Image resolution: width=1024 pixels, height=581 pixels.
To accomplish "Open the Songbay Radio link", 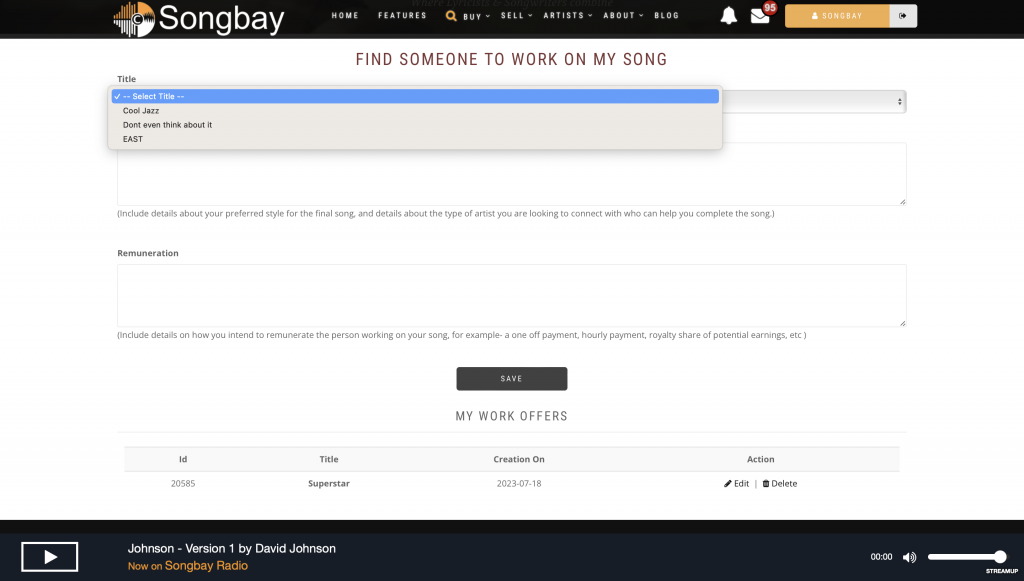I will tap(206, 566).
